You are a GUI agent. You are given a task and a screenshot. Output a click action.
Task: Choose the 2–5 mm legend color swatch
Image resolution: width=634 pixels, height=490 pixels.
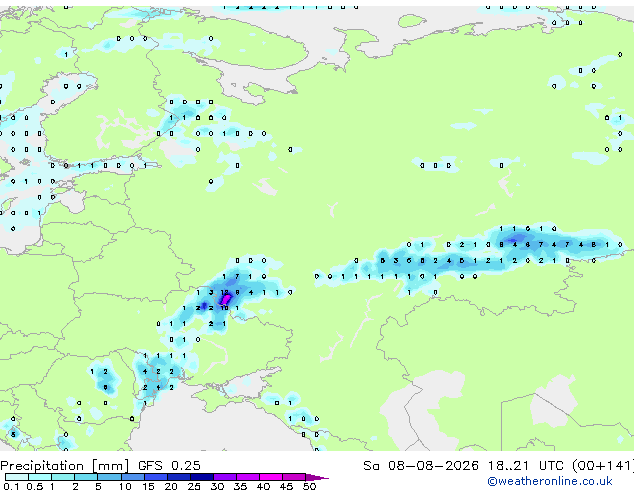[x=86, y=477]
